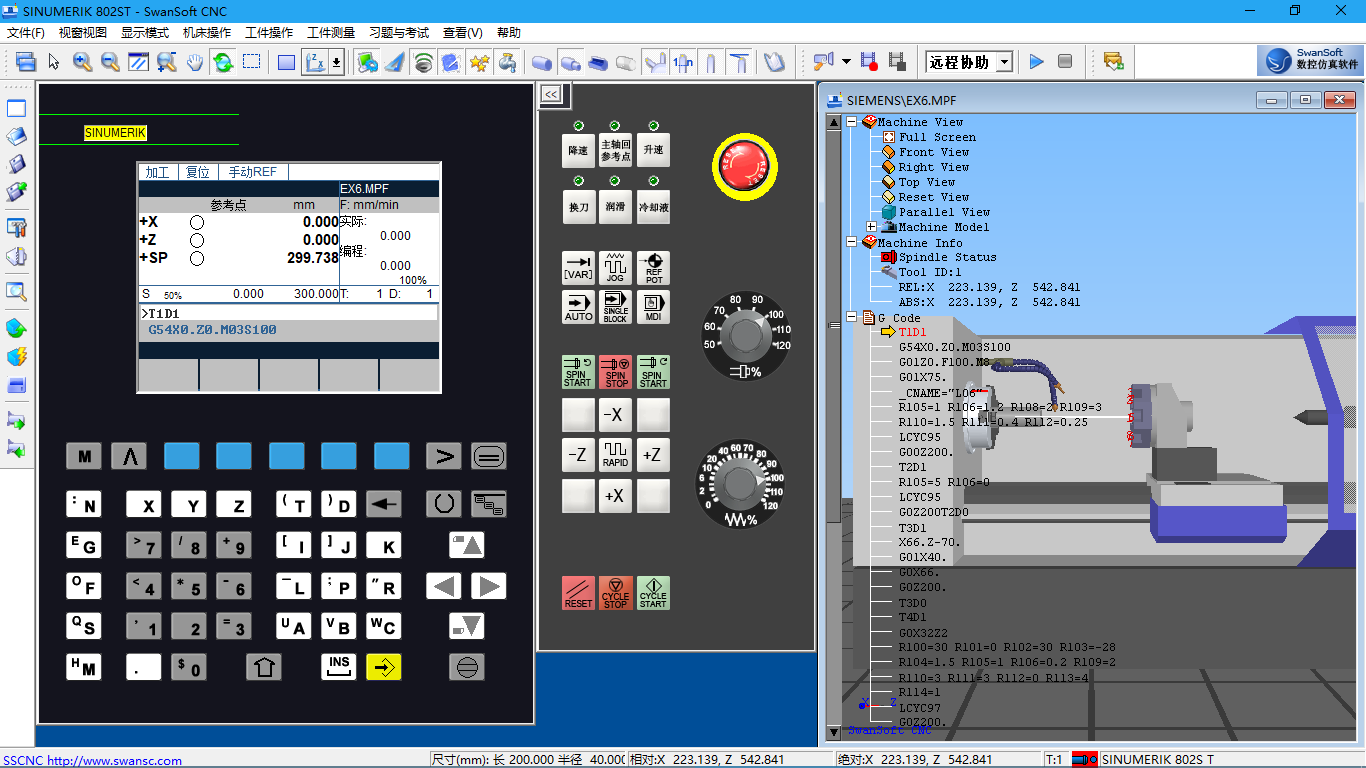1366x768 pixels.
Task: Open dropdown arrow next to ZX axis icon
Action: (x=337, y=62)
